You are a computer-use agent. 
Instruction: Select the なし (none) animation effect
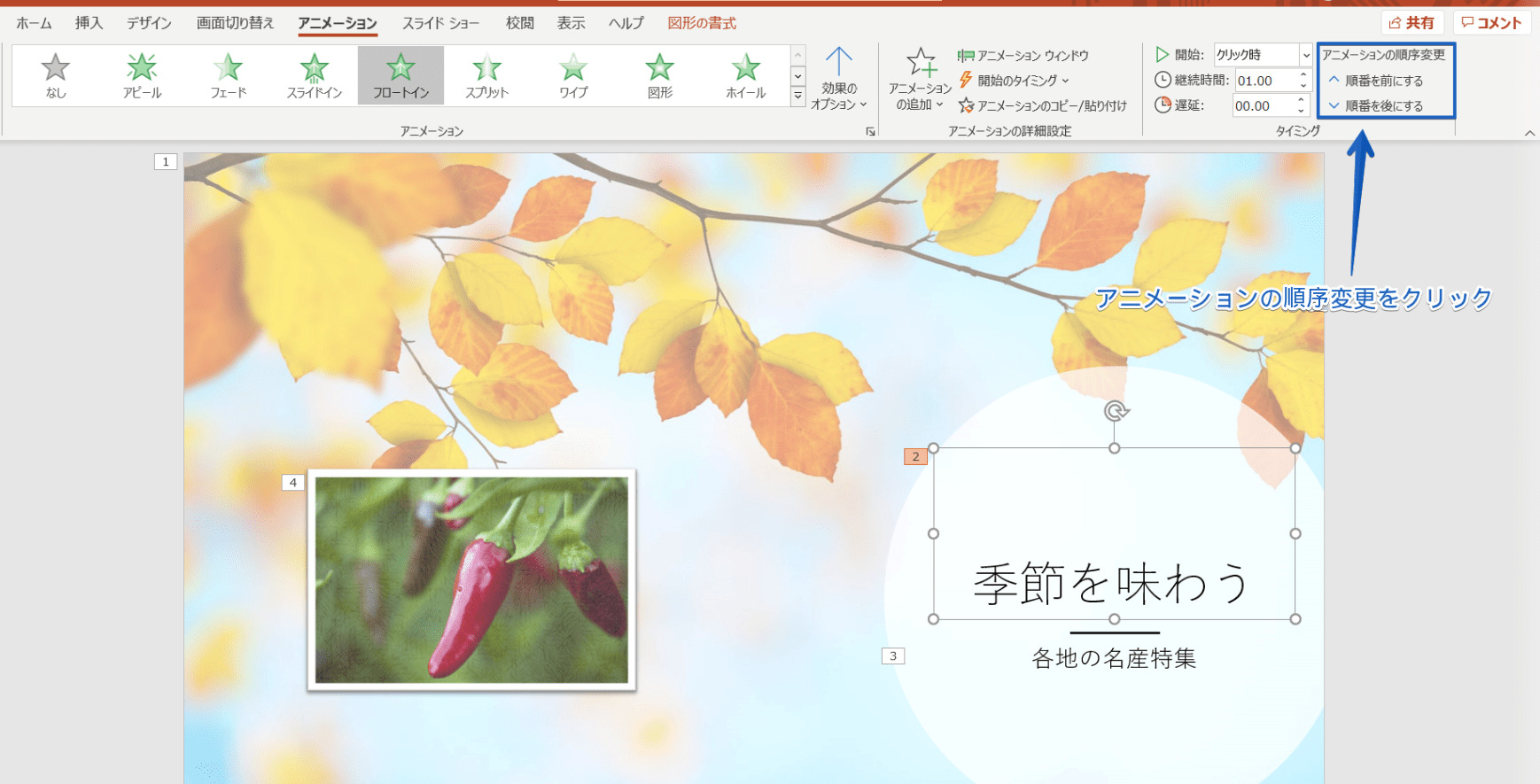55,76
